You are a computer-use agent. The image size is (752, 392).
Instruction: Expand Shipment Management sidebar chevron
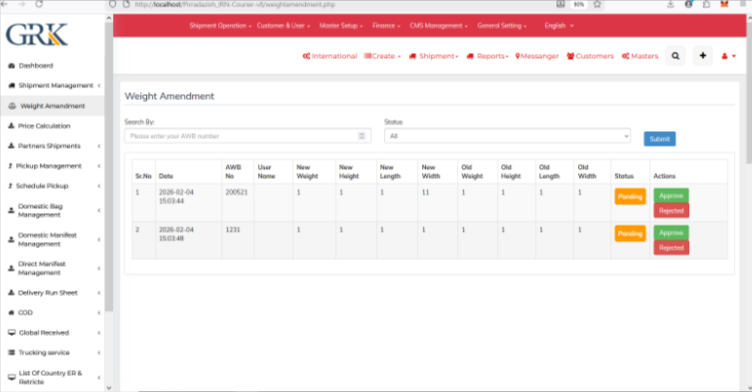click(99, 85)
